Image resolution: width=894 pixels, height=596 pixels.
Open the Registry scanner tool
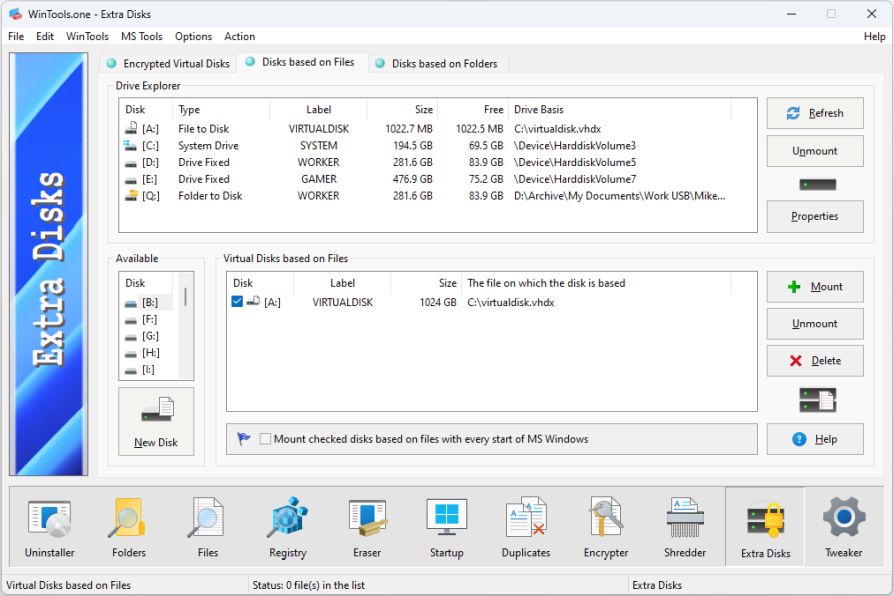[288, 528]
